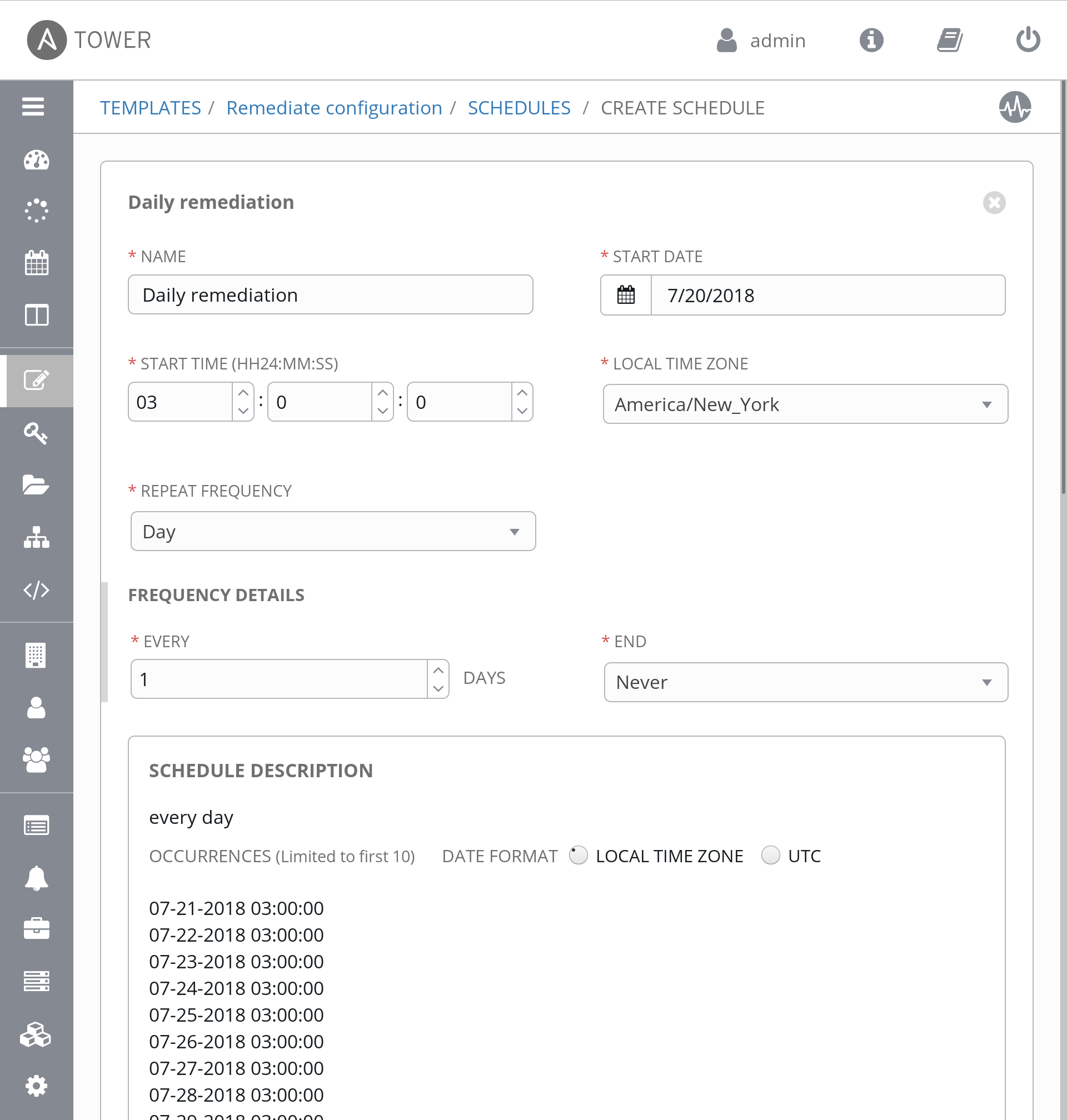The image size is (1067, 1120).
Task: Switch date format to UTC
Action: point(771,856)
